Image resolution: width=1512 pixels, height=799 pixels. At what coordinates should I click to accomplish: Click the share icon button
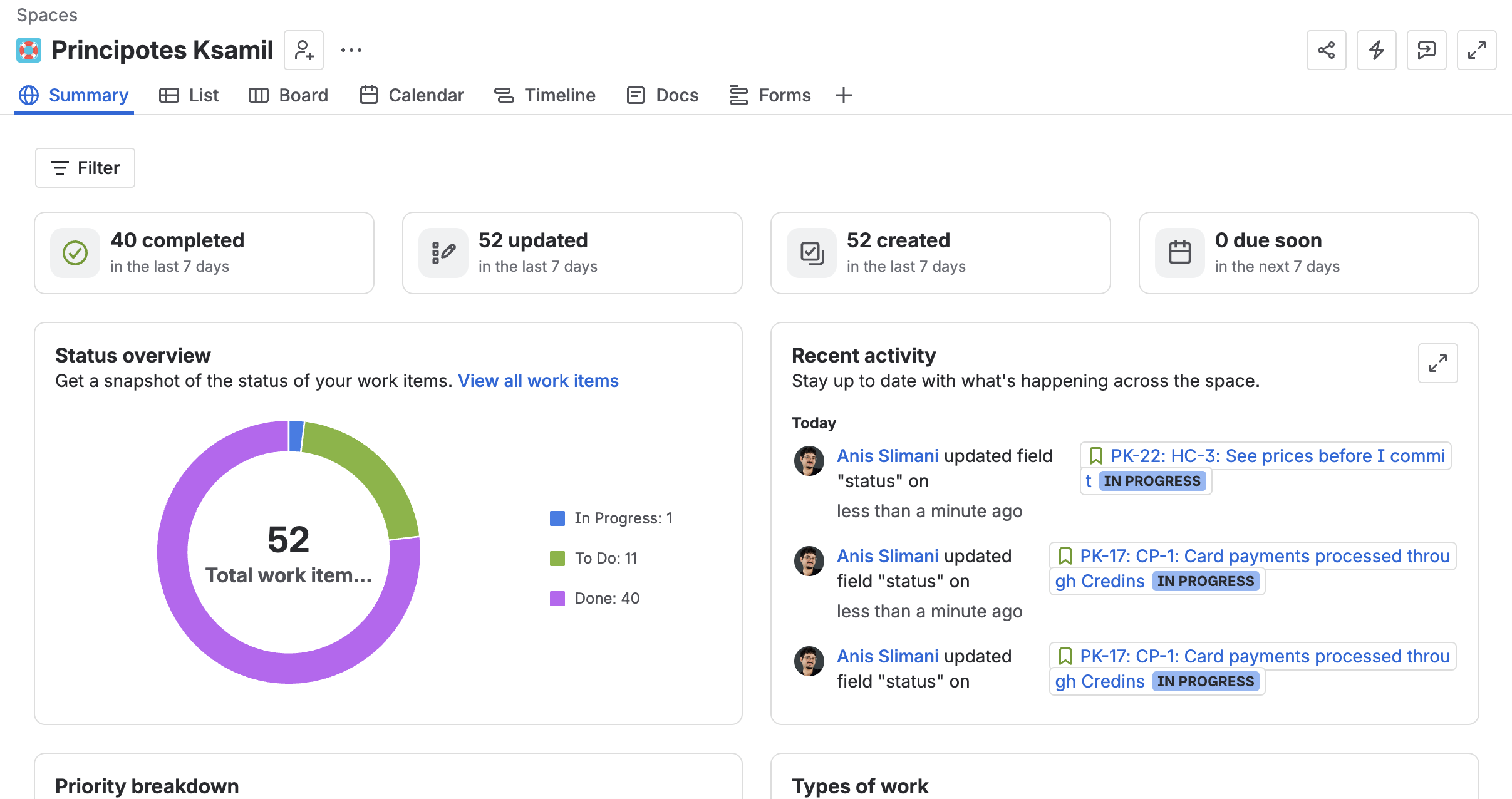coord(1327,50)
